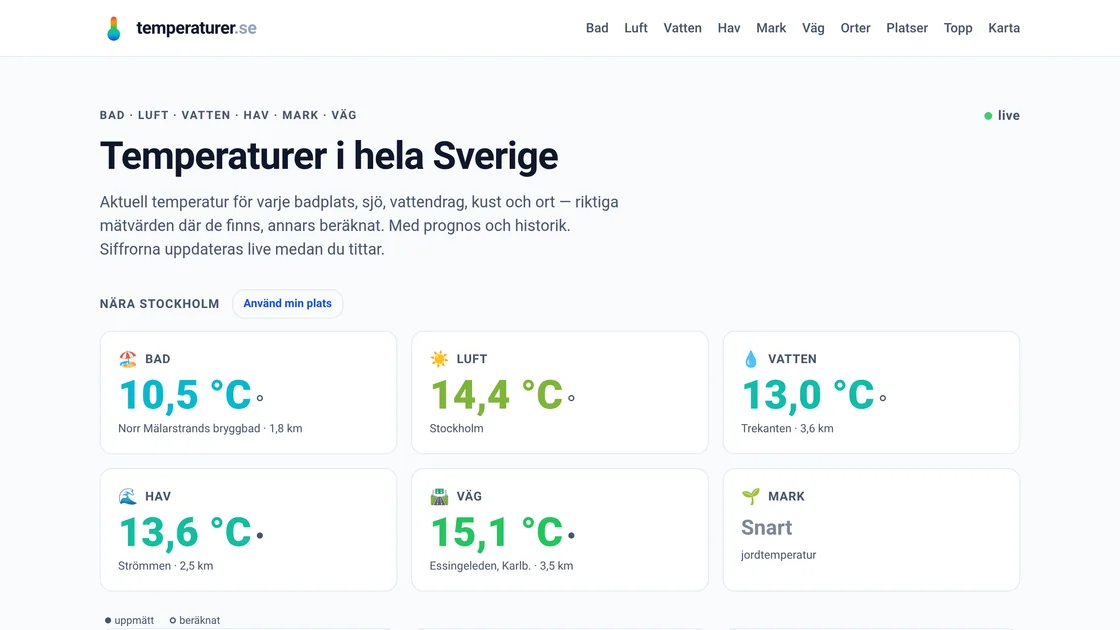1120x630 pixels.
Task: Open the 13,6 °C Hav reading
Action: point(185,532)
